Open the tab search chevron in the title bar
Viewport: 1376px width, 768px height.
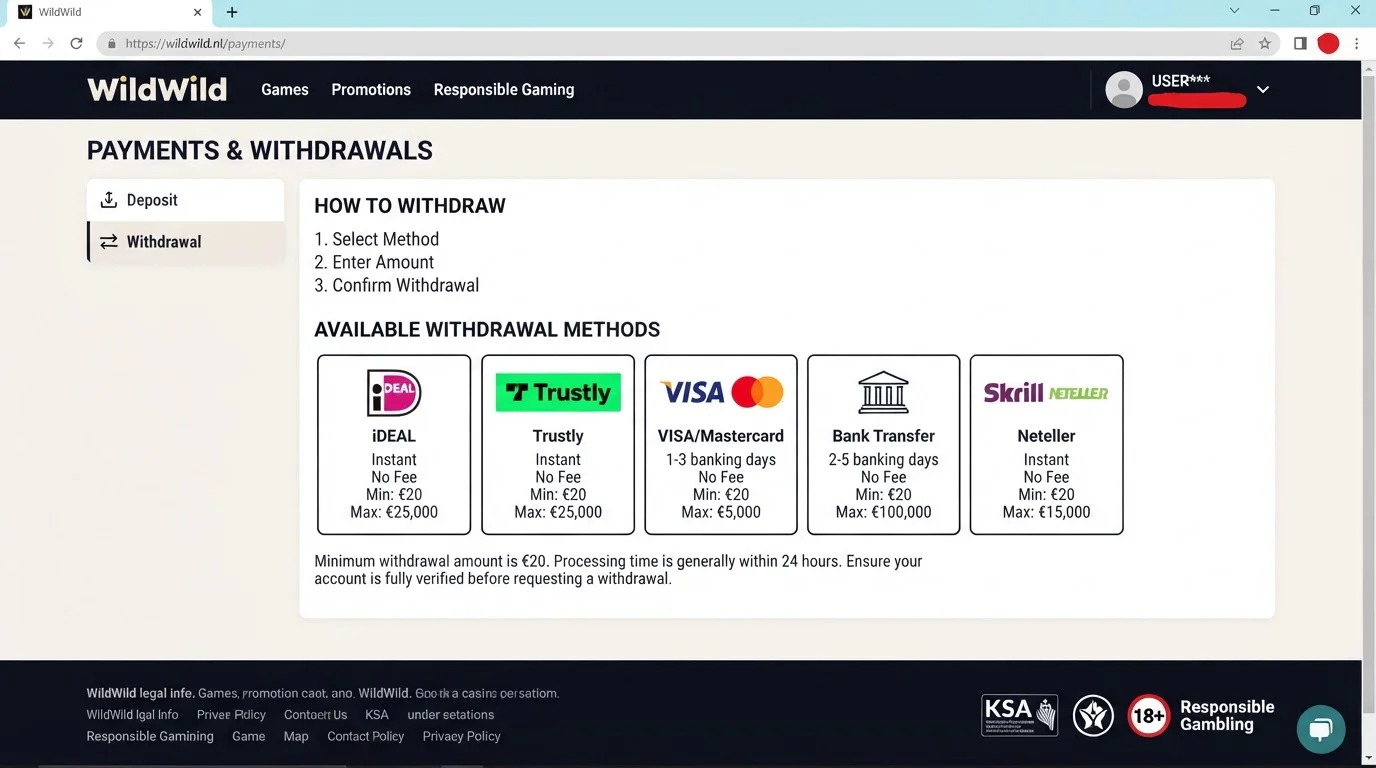(1234, 11)
